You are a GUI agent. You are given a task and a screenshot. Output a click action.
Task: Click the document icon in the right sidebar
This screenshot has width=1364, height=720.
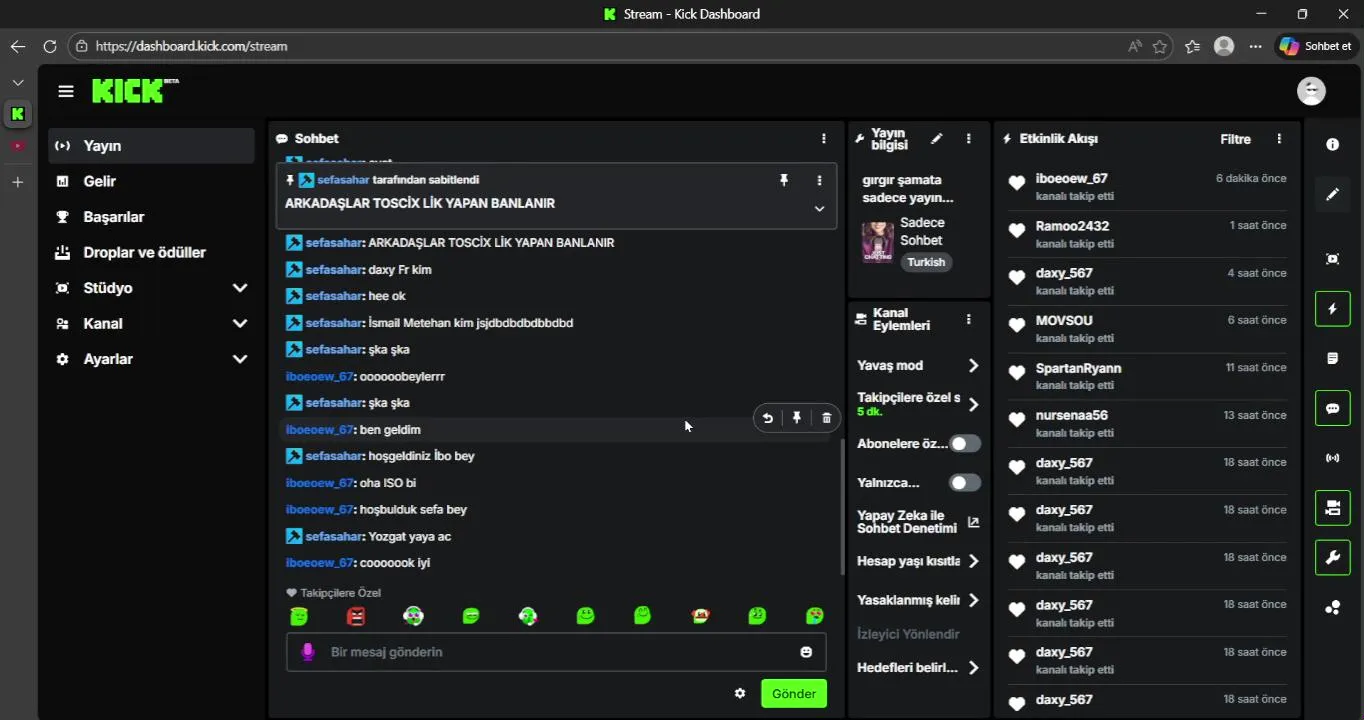[x=1332, y=358]
